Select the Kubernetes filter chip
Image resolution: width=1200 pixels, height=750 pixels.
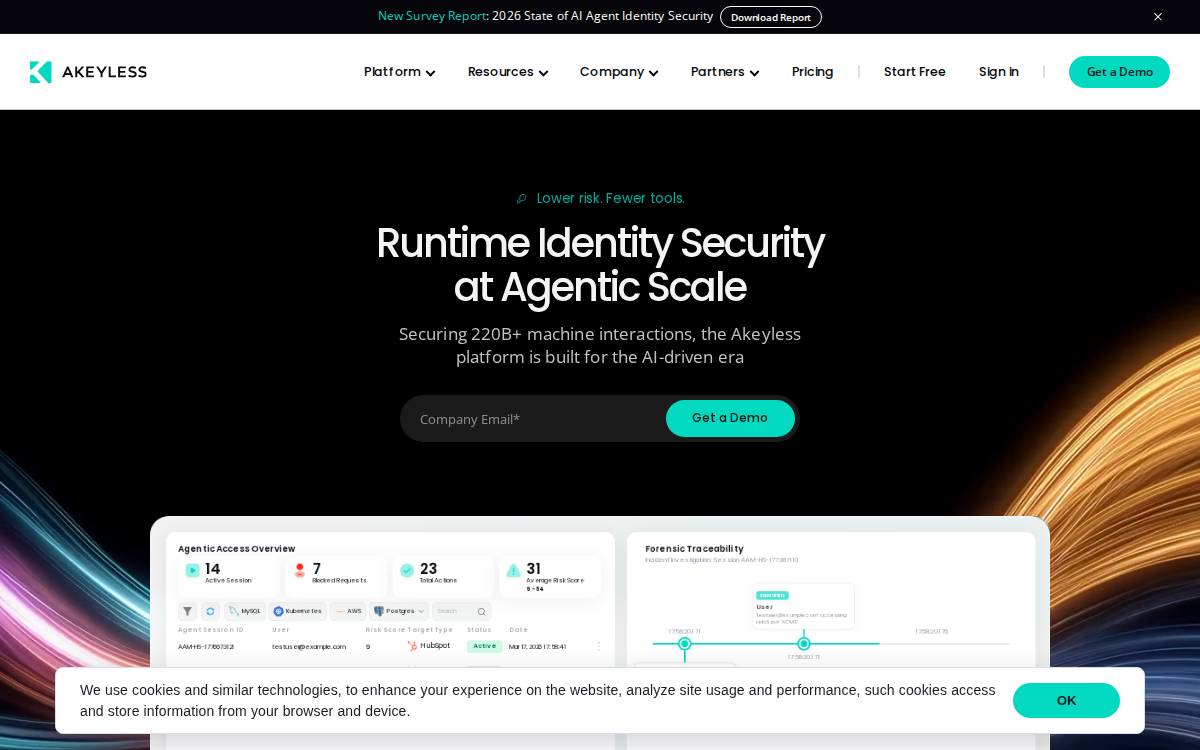298,611
